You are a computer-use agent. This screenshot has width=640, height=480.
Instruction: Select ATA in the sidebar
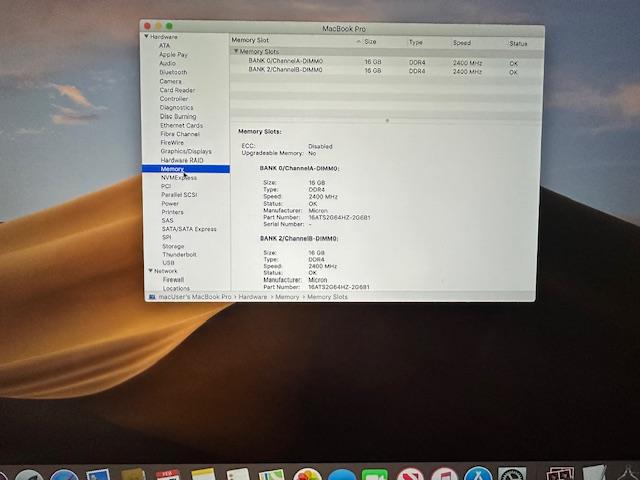[x=164, y=45]
